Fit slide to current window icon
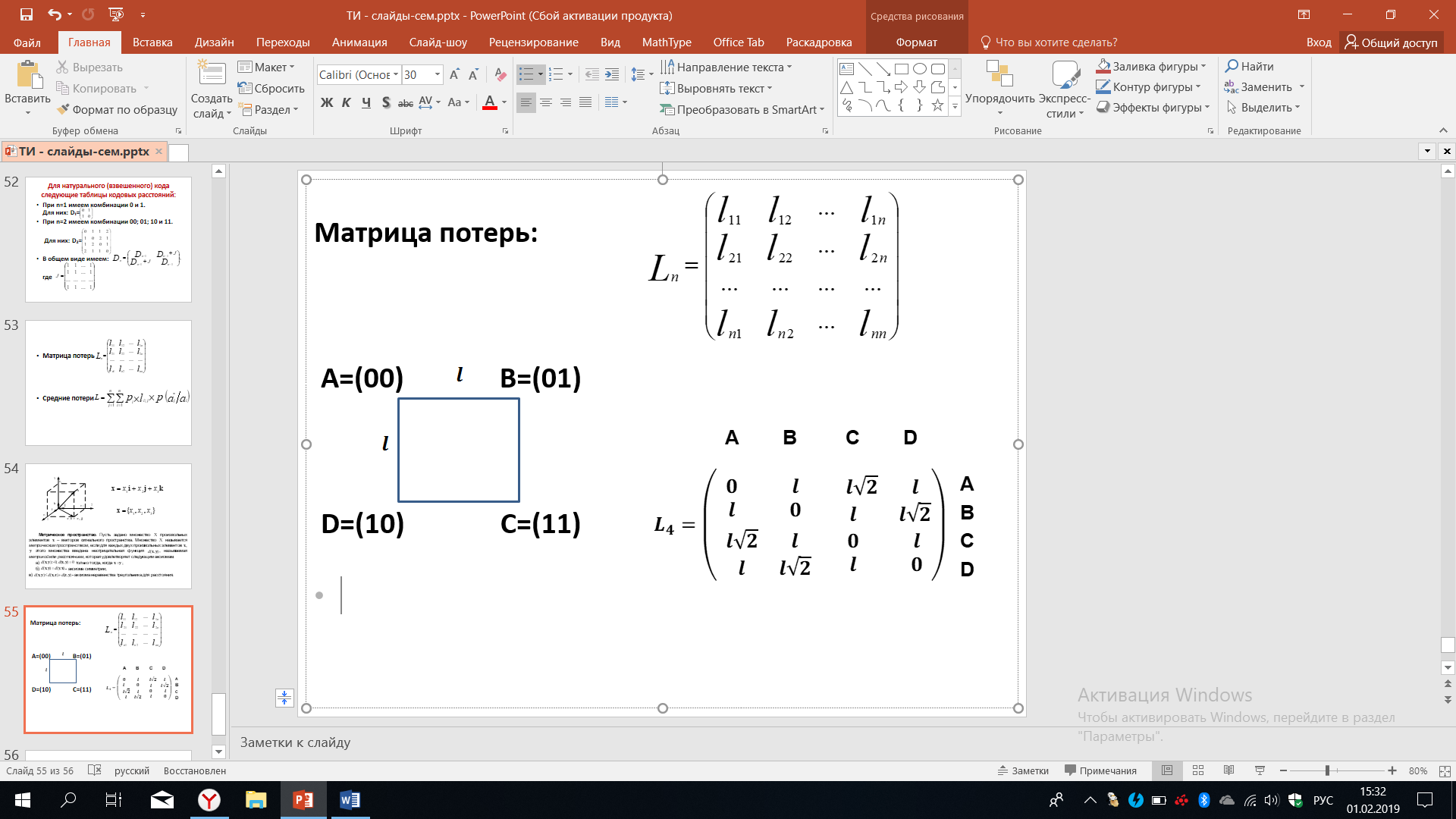Viewport: 1456px width, 819px height. point(1445,770)
